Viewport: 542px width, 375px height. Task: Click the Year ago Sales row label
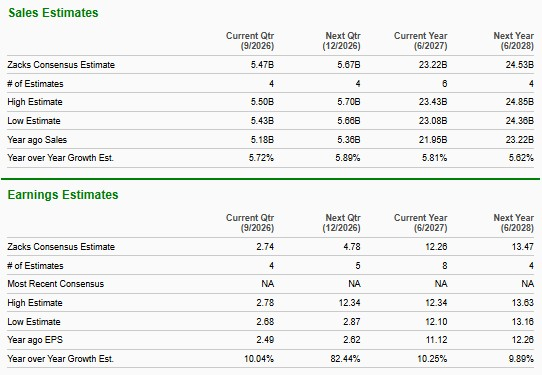[x=37, y=140]
